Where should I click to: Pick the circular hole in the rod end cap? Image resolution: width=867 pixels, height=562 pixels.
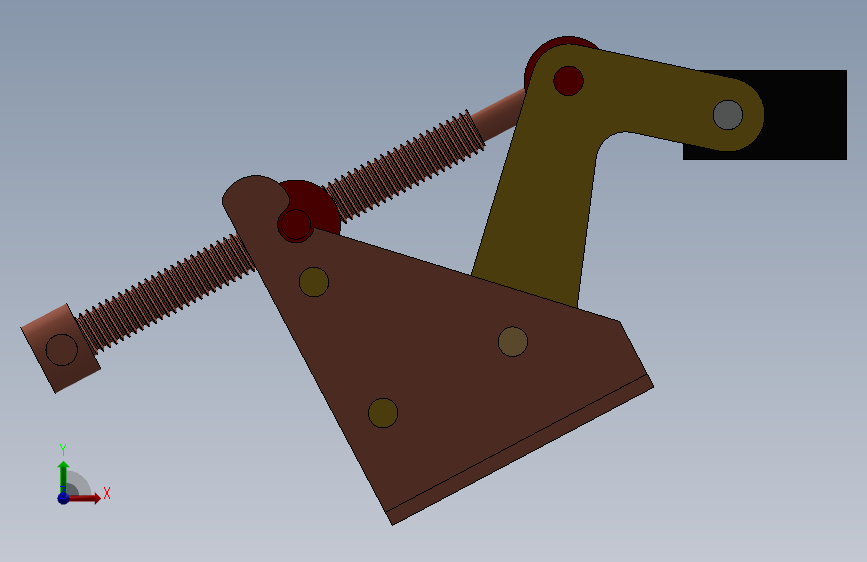click(x=61, y=350)
